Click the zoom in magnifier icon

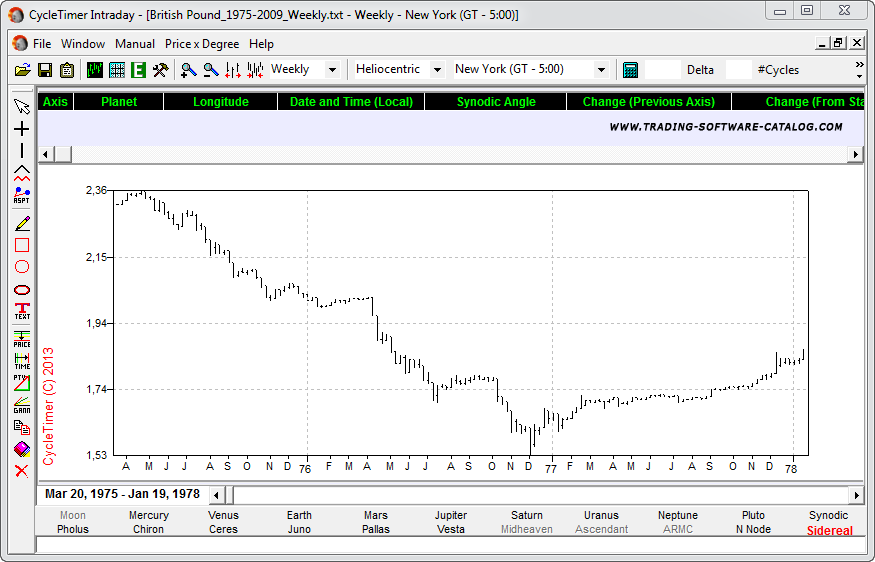pos(188,70)
